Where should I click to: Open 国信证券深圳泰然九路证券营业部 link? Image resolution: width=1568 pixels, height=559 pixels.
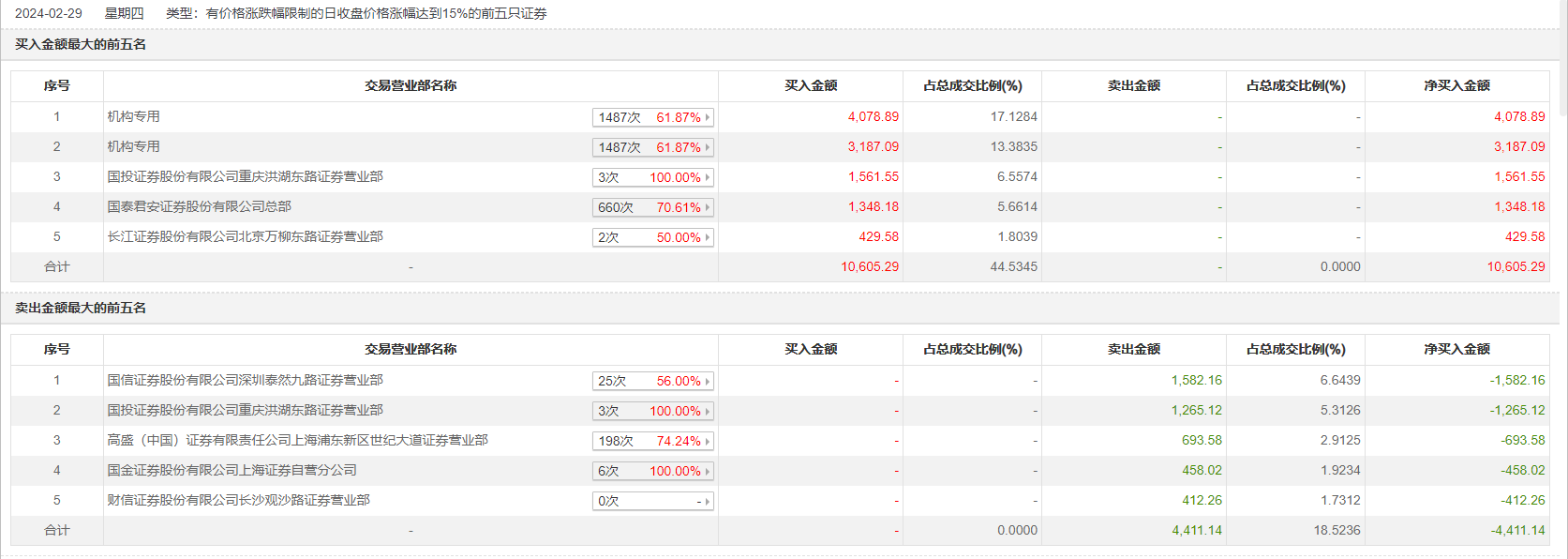(x=245, y=380)
